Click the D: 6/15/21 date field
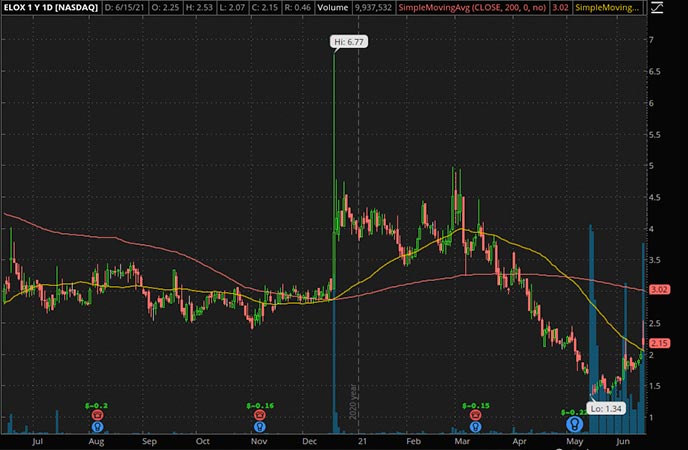688x450 pixels. pos(124,7)
